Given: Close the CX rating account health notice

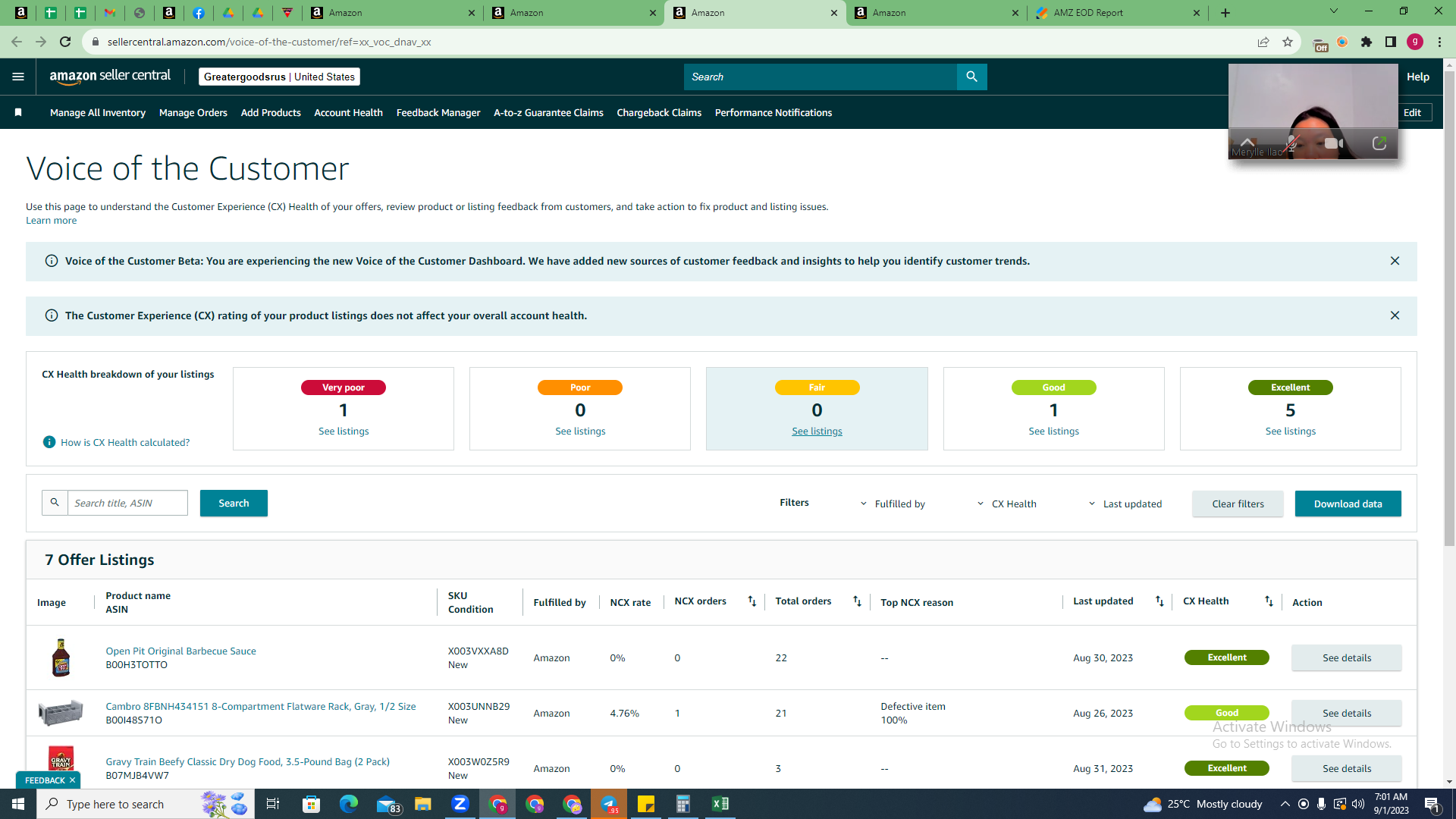Looking at the screenshot, I should [x=1395, y=315].
